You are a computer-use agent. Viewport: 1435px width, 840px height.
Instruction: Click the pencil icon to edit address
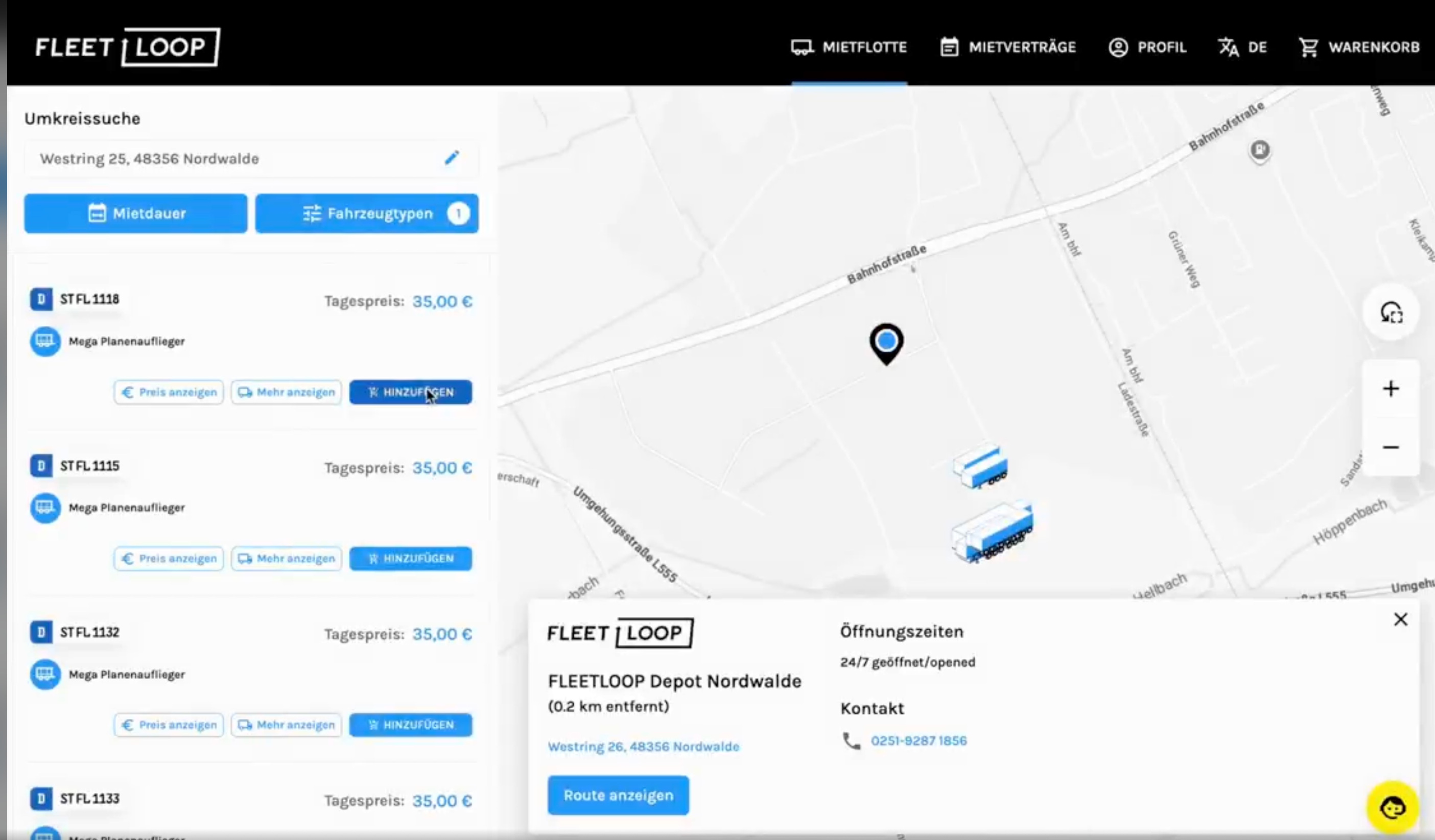point(452,158)
